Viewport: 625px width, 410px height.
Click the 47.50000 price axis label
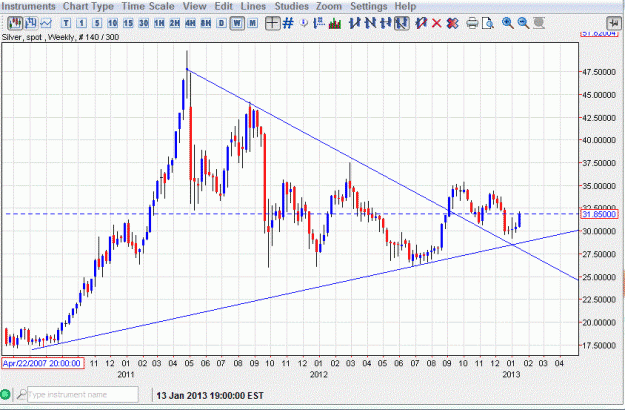point(599,72)
